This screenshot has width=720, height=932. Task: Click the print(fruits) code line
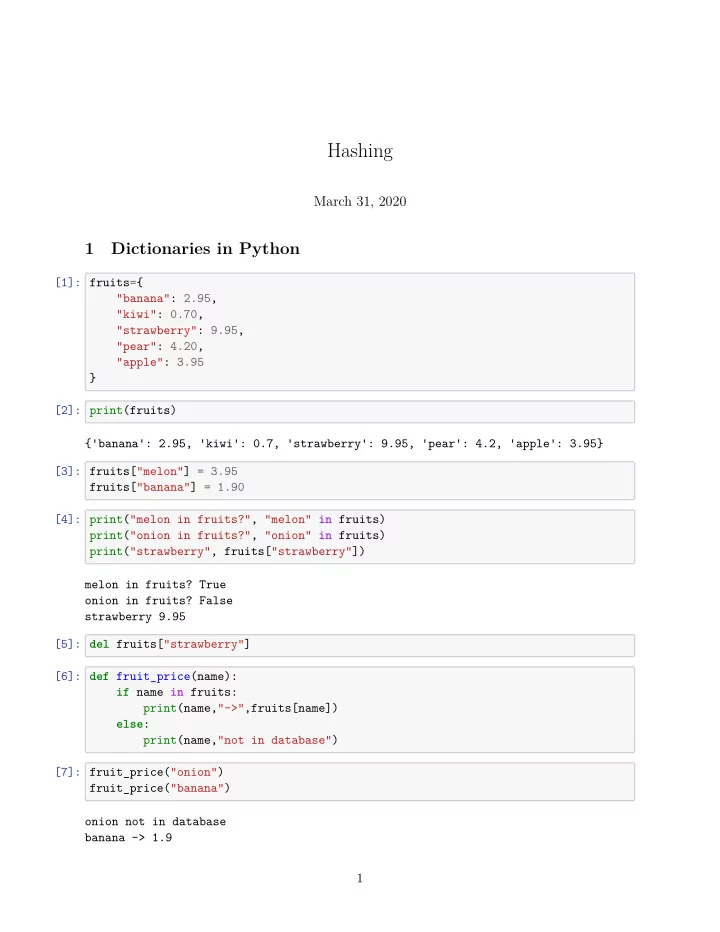(133, 411)
